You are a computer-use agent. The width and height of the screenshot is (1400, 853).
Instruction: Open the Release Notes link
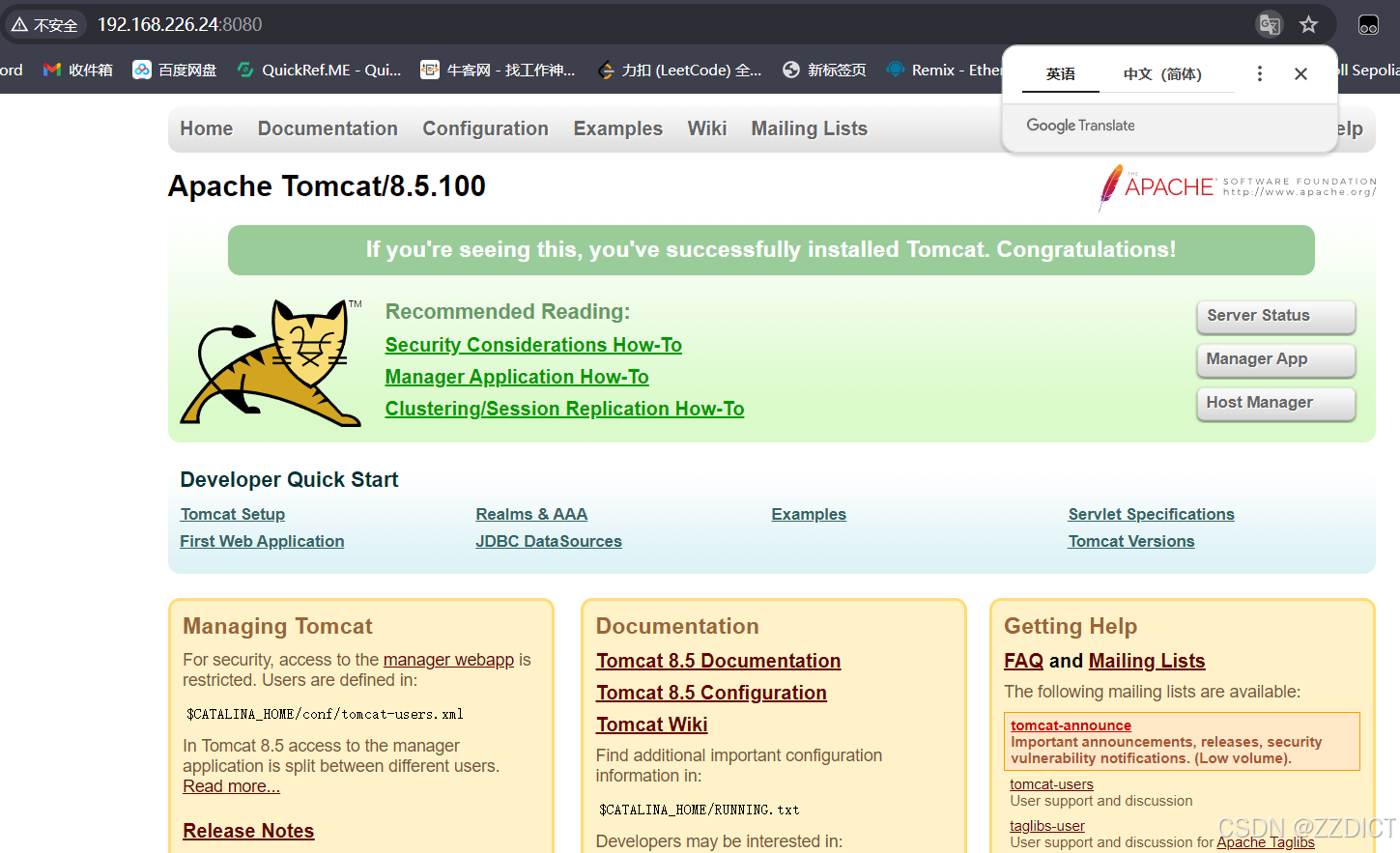point(248,831)
